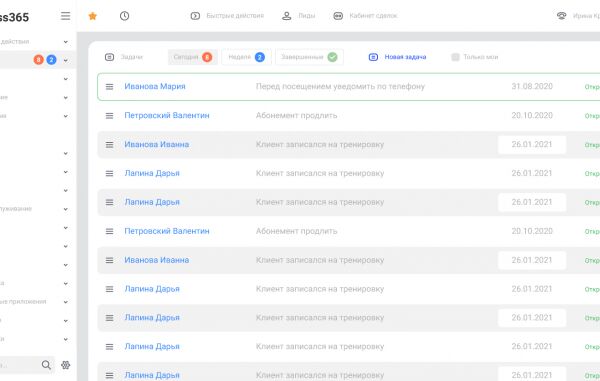
Task: Open the row menu icon for Иванова Мария
Action: (109, 87)
